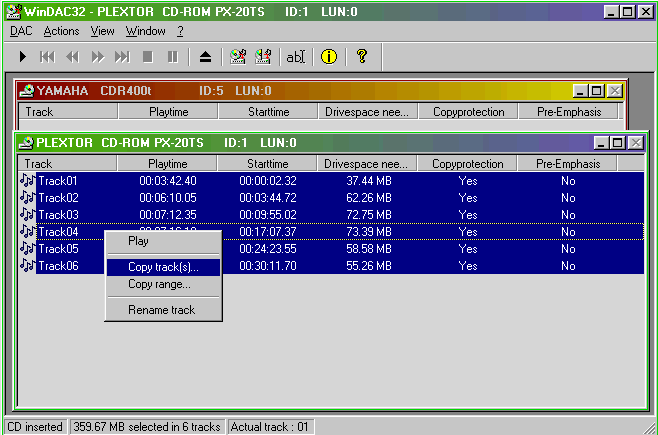The width and height of the screenshot is (658, 435).
Task: Click the music note icon of Track05
Action: 28,249
